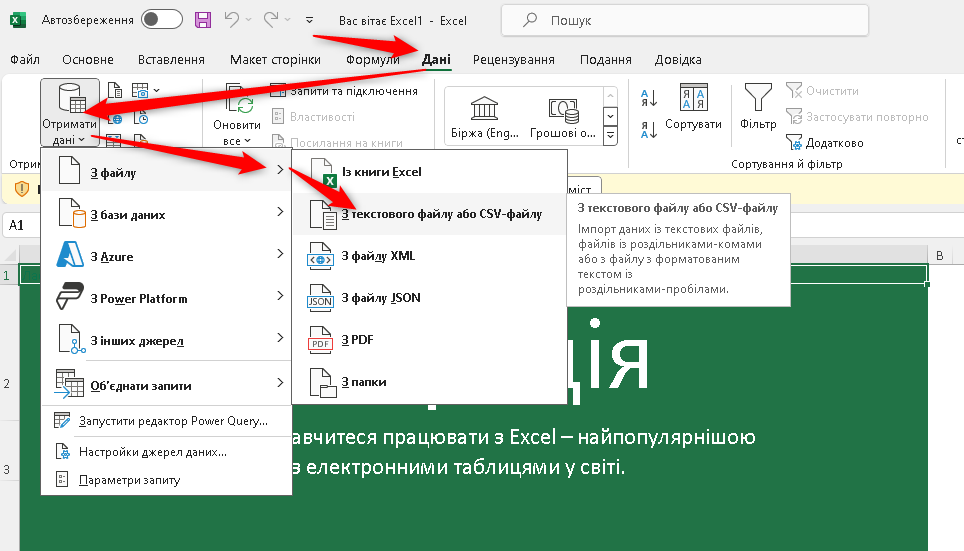Select row 2 header
Screen dimensions: 964x551
pyautogui.click(x=7, y=384)
